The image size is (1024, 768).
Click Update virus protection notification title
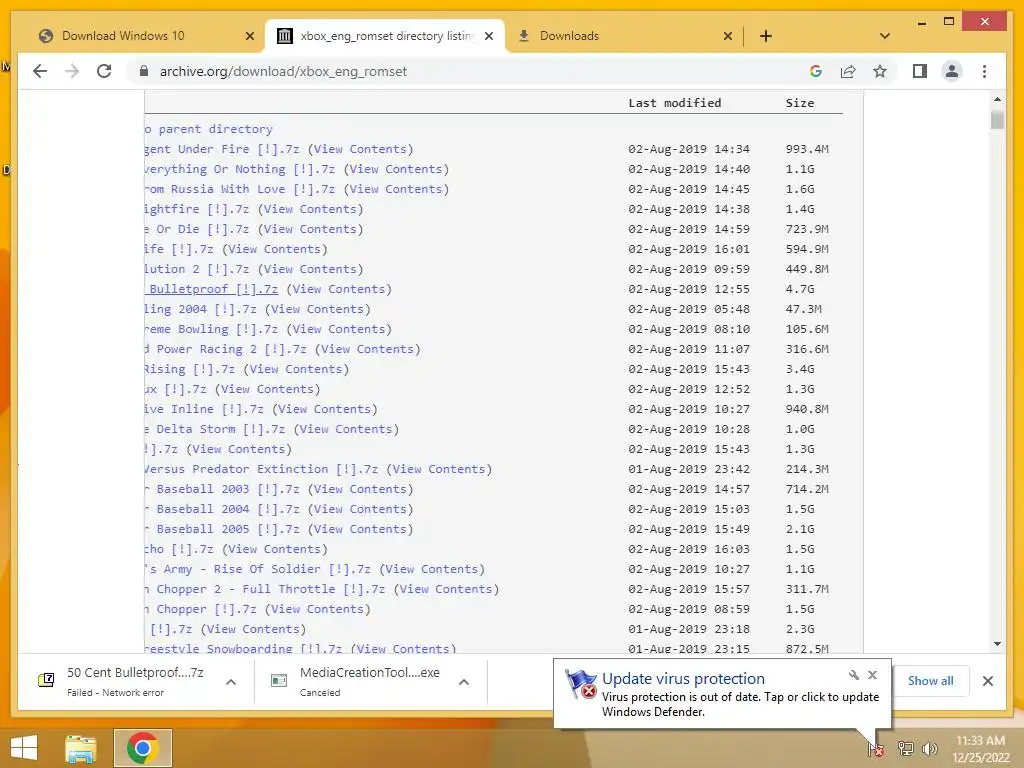point(683,679)
